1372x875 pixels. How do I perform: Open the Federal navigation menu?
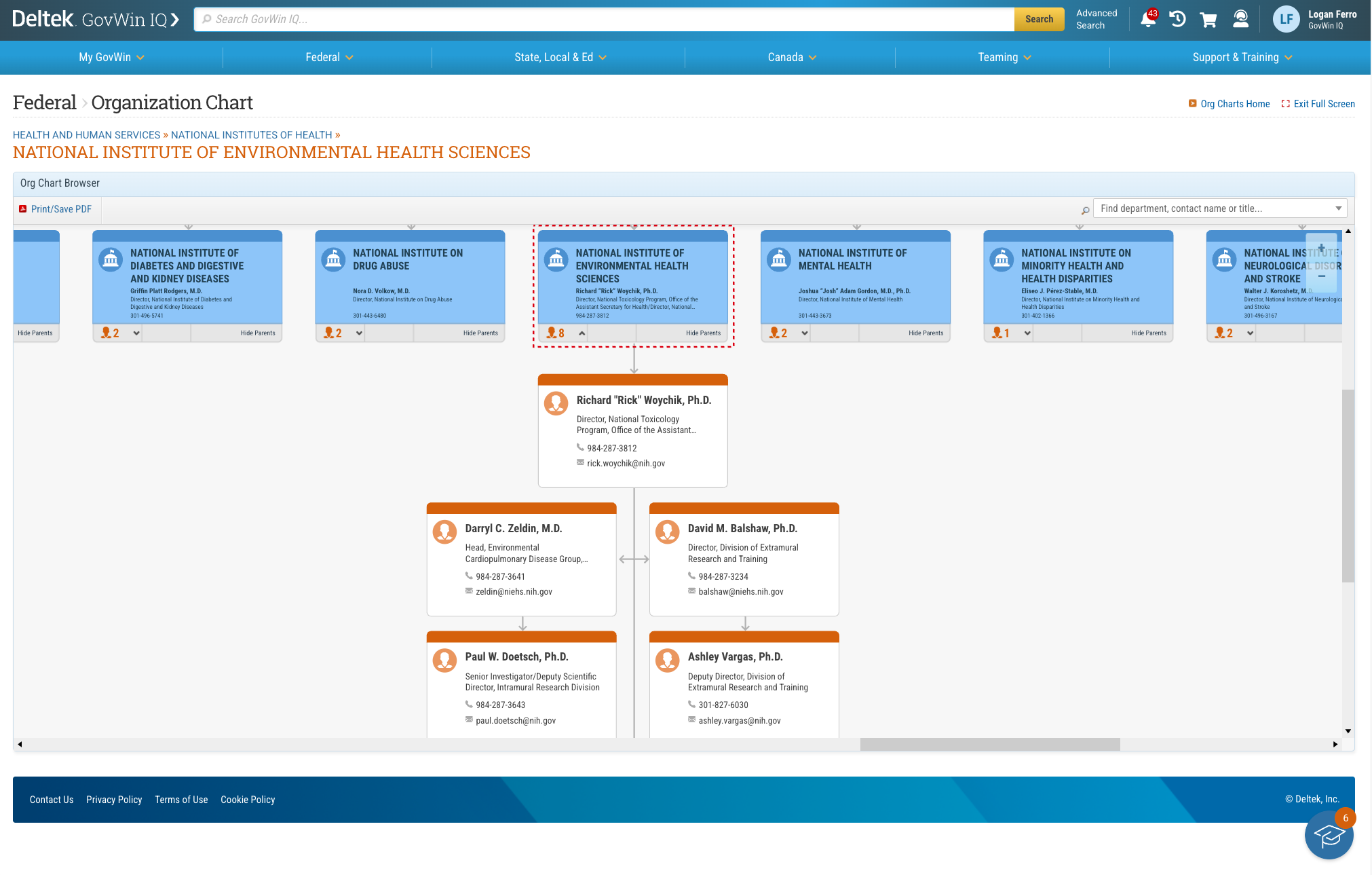tap(329, 58)
